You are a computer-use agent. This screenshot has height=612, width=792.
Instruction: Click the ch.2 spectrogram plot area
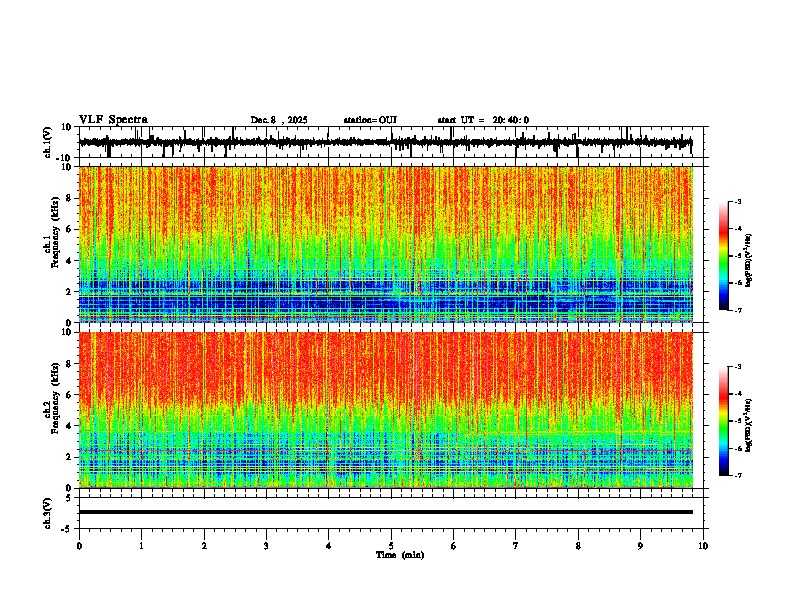point(386,410)
